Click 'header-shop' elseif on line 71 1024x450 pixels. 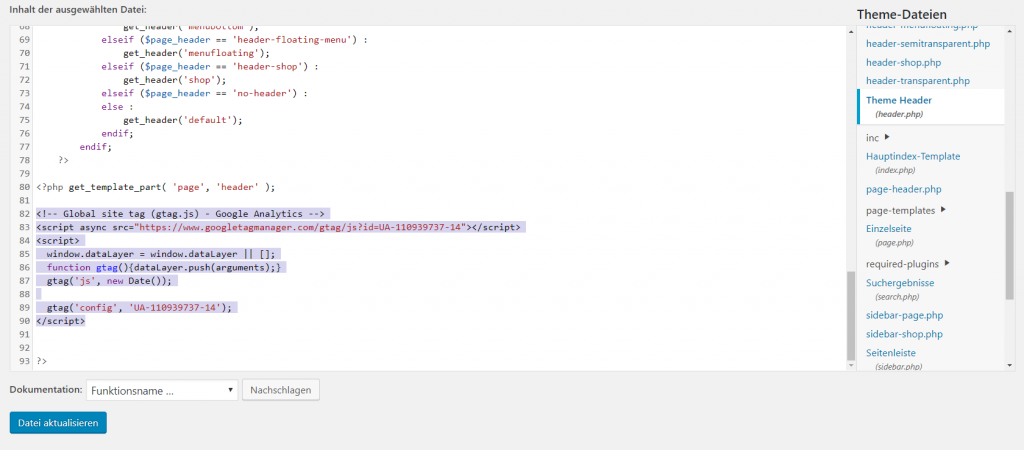(210, 67)
